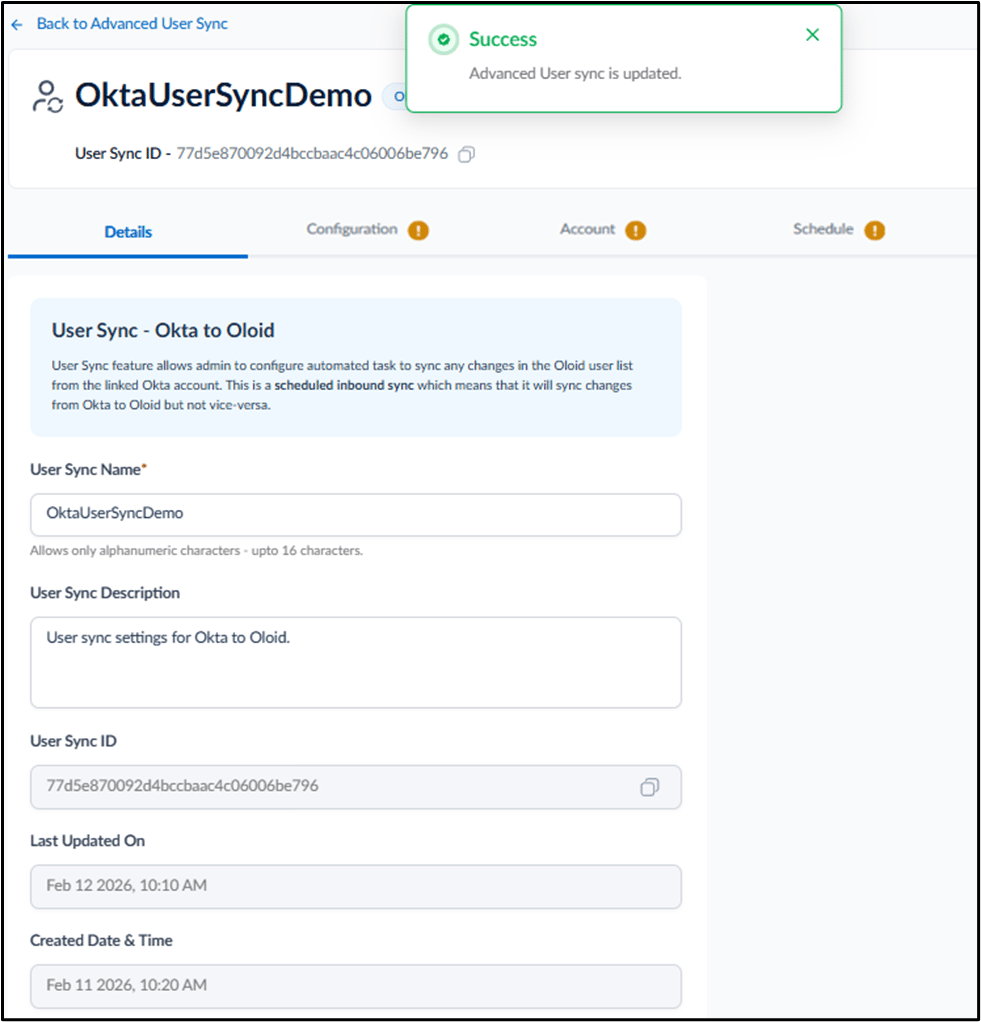Switch to the Schedule tab
Screen dimensions: 981x1022
click(823, 229)
